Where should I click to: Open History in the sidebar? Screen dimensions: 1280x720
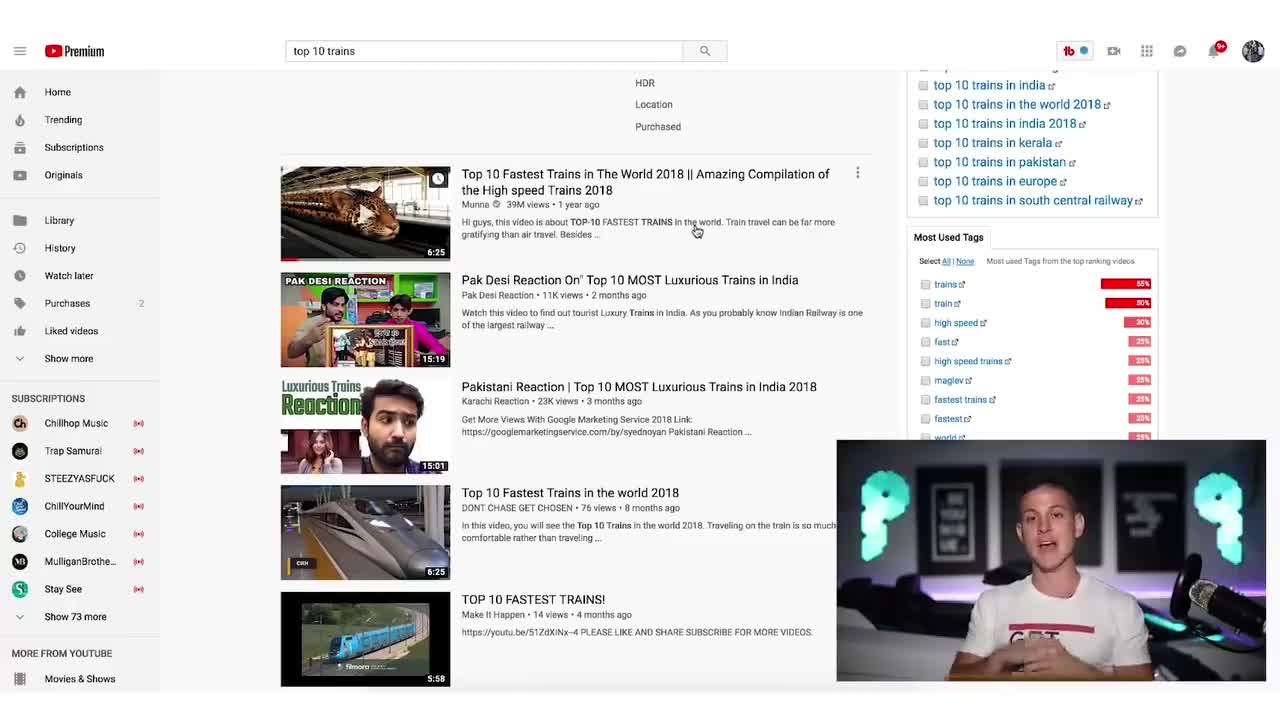[x=60, y=248]
